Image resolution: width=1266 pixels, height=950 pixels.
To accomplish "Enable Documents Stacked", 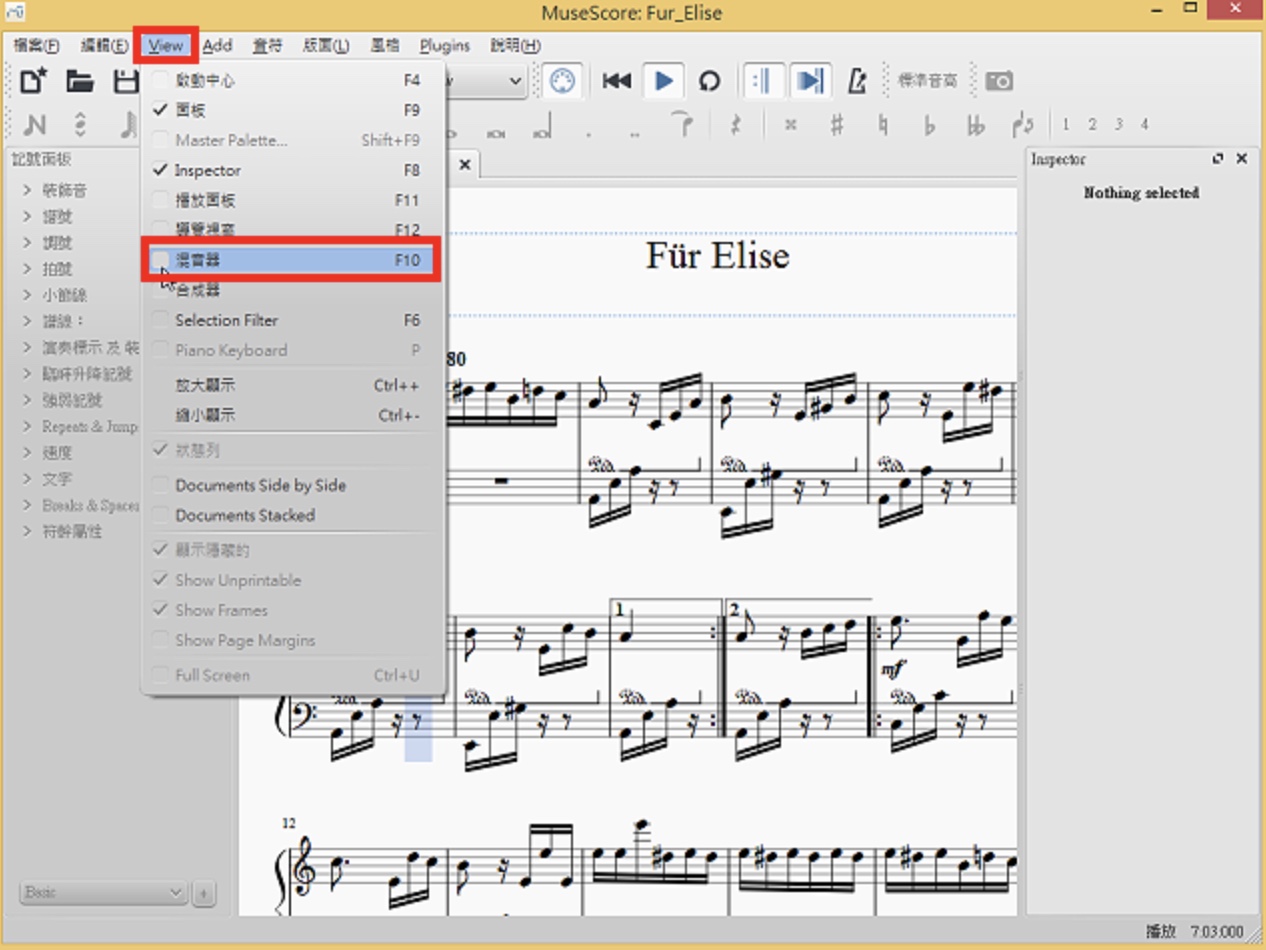I will click(x=292, y=515).
